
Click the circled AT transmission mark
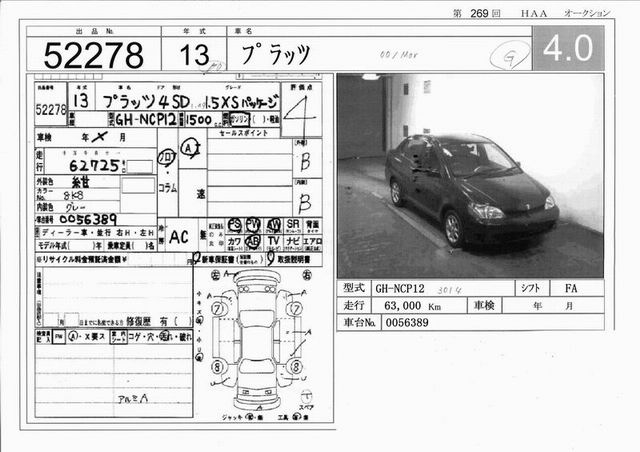pos(190,149)
